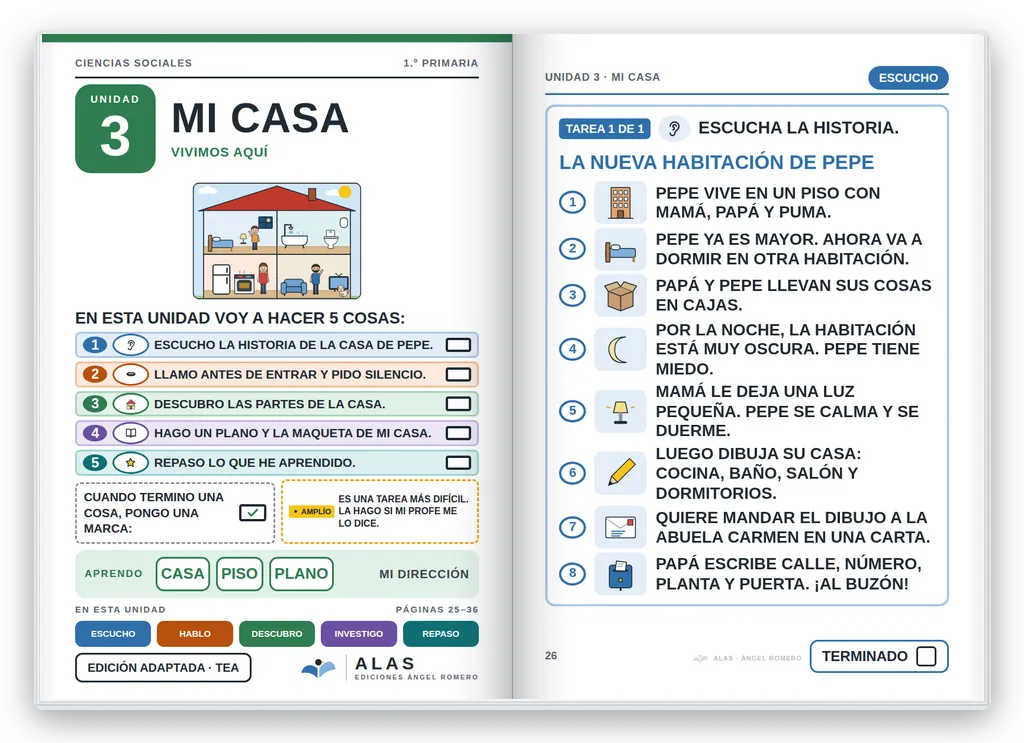Click circled number 4 in the story list
Viewport: 1024px width, 743px height.
click(573, 349)
